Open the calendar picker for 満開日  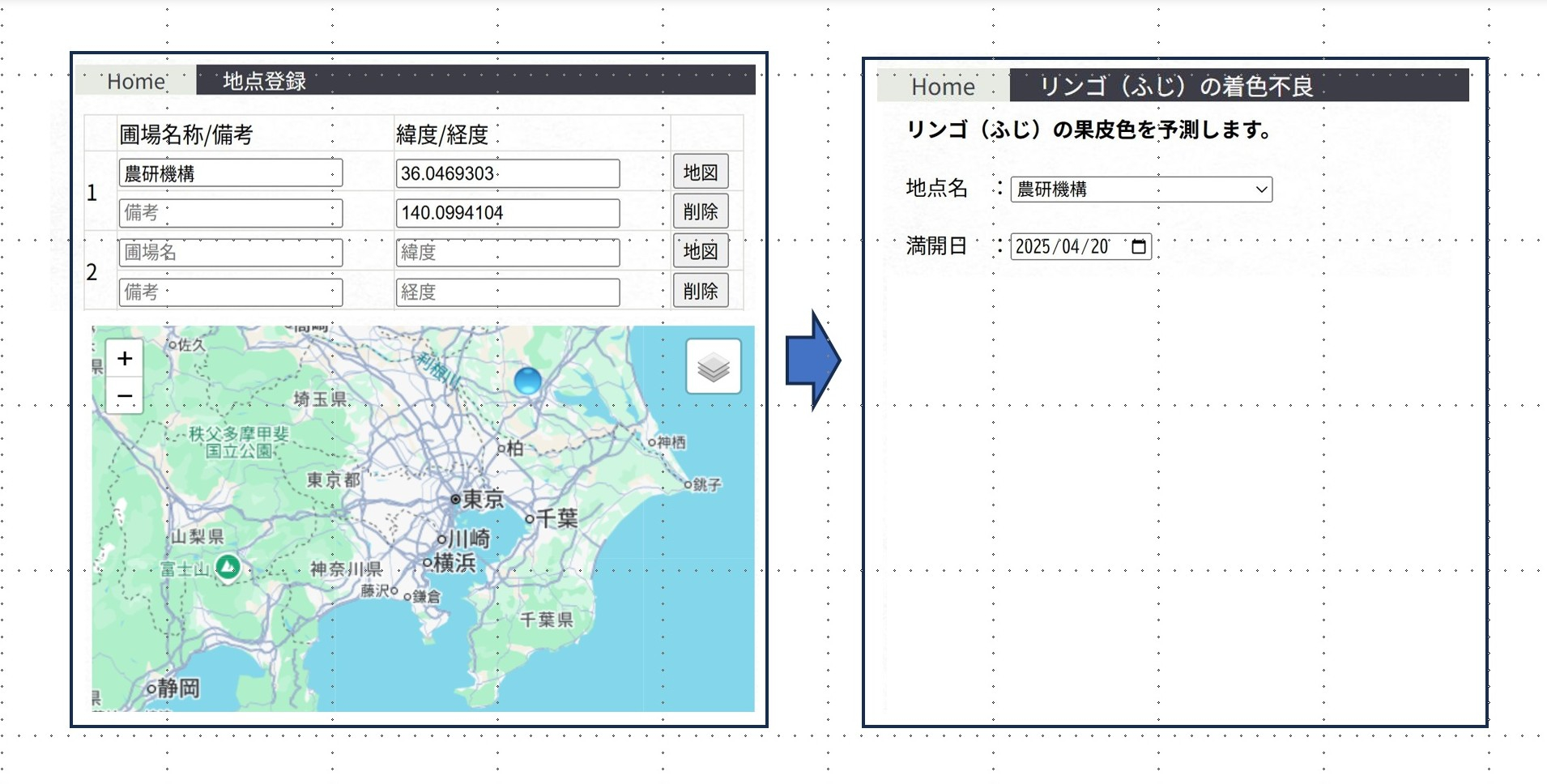point(1138,247)
